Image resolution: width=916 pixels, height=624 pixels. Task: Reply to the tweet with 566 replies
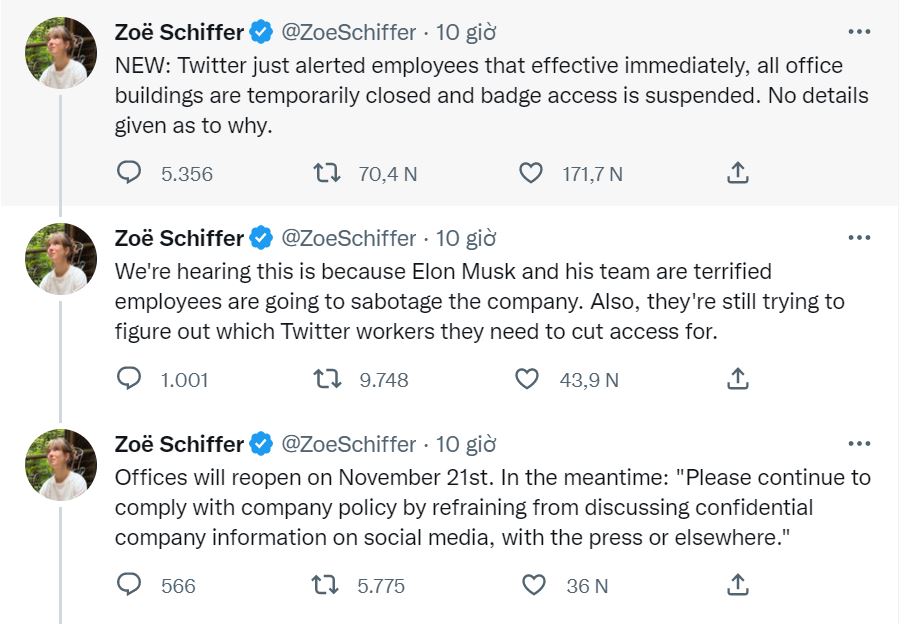(130, 586)
